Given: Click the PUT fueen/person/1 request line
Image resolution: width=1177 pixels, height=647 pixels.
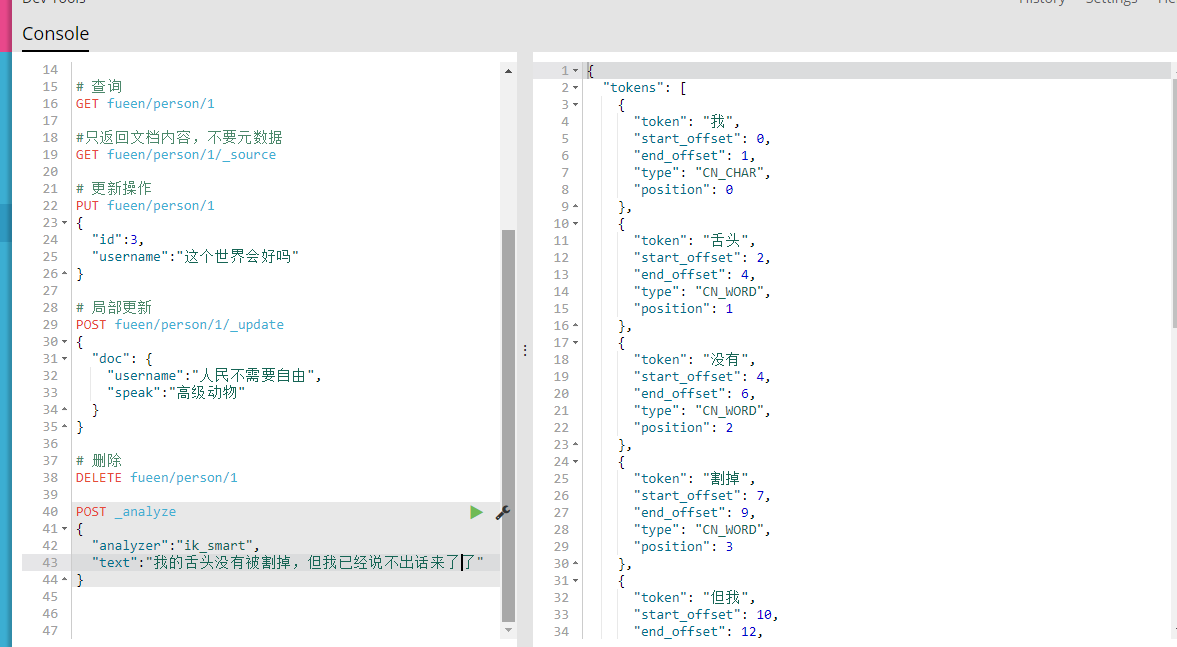Looking at the screenshot, I should 145,206.
